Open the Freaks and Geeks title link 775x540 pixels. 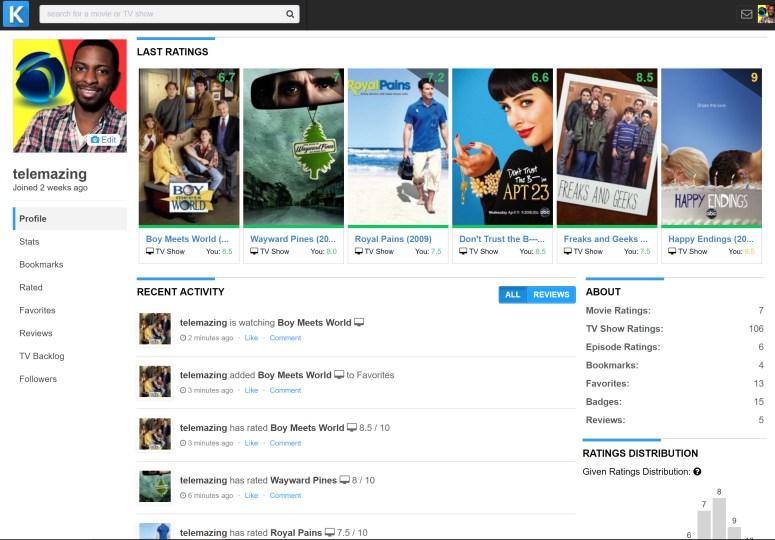(600, 239)
